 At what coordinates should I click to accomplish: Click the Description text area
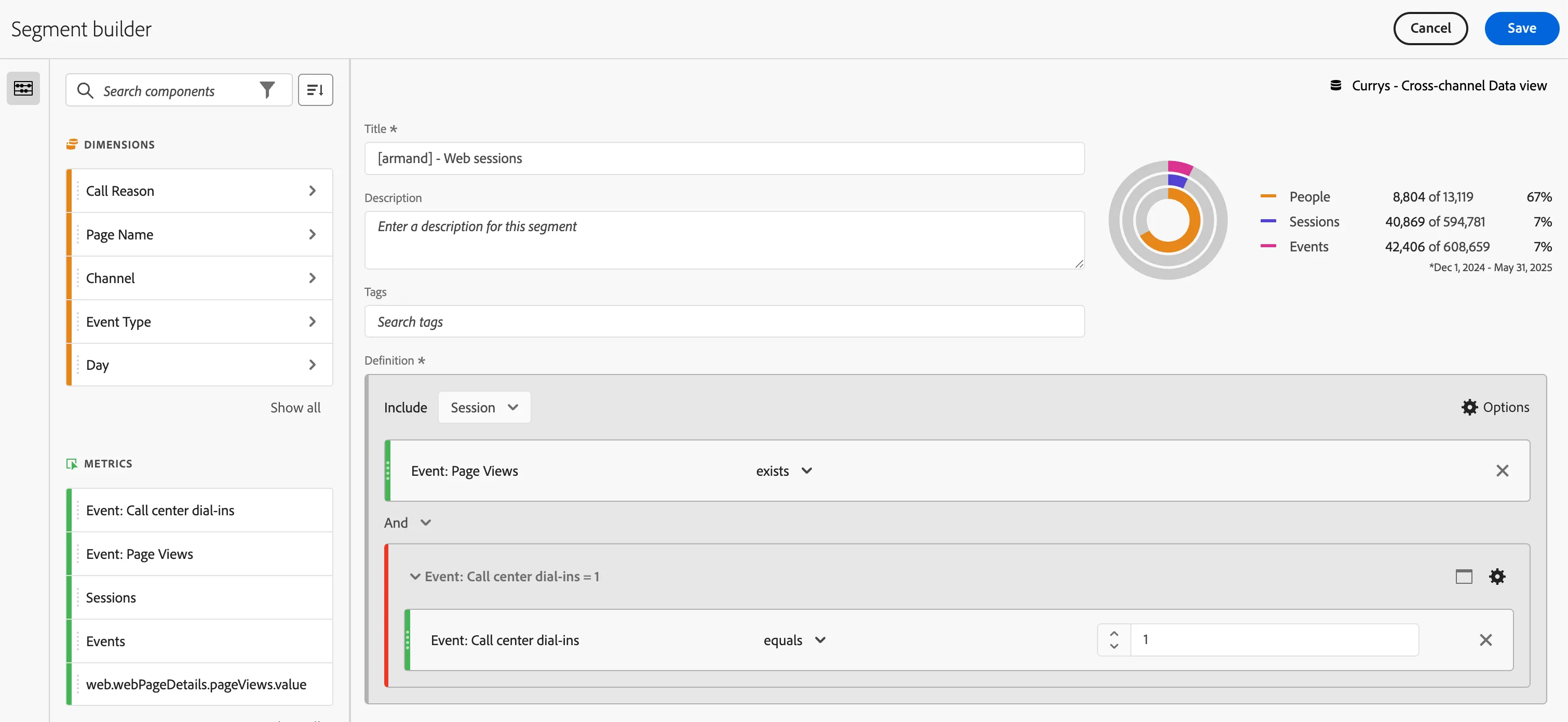[x=724, y=240]
